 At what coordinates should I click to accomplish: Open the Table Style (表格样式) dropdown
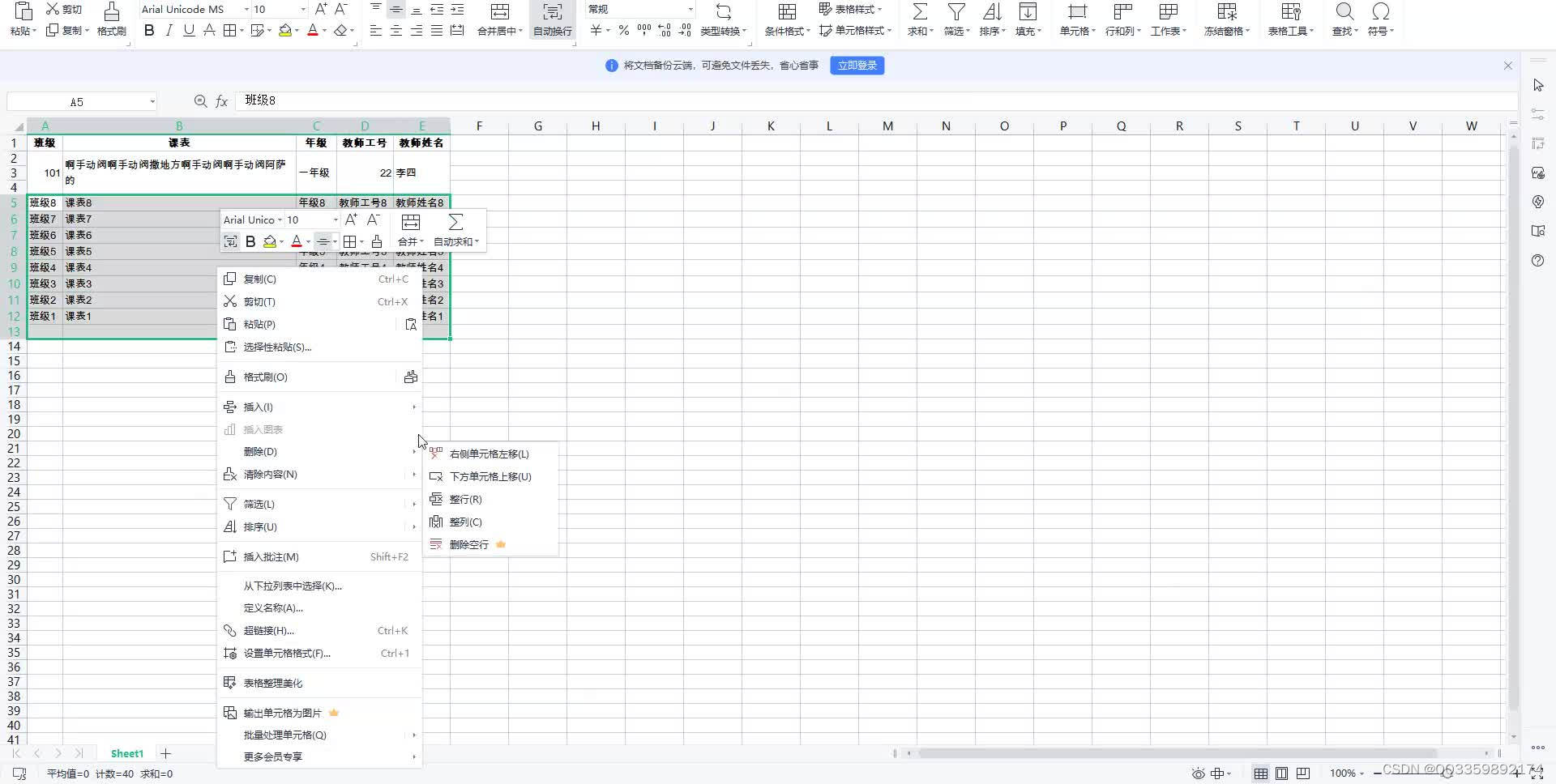(880, 10)
